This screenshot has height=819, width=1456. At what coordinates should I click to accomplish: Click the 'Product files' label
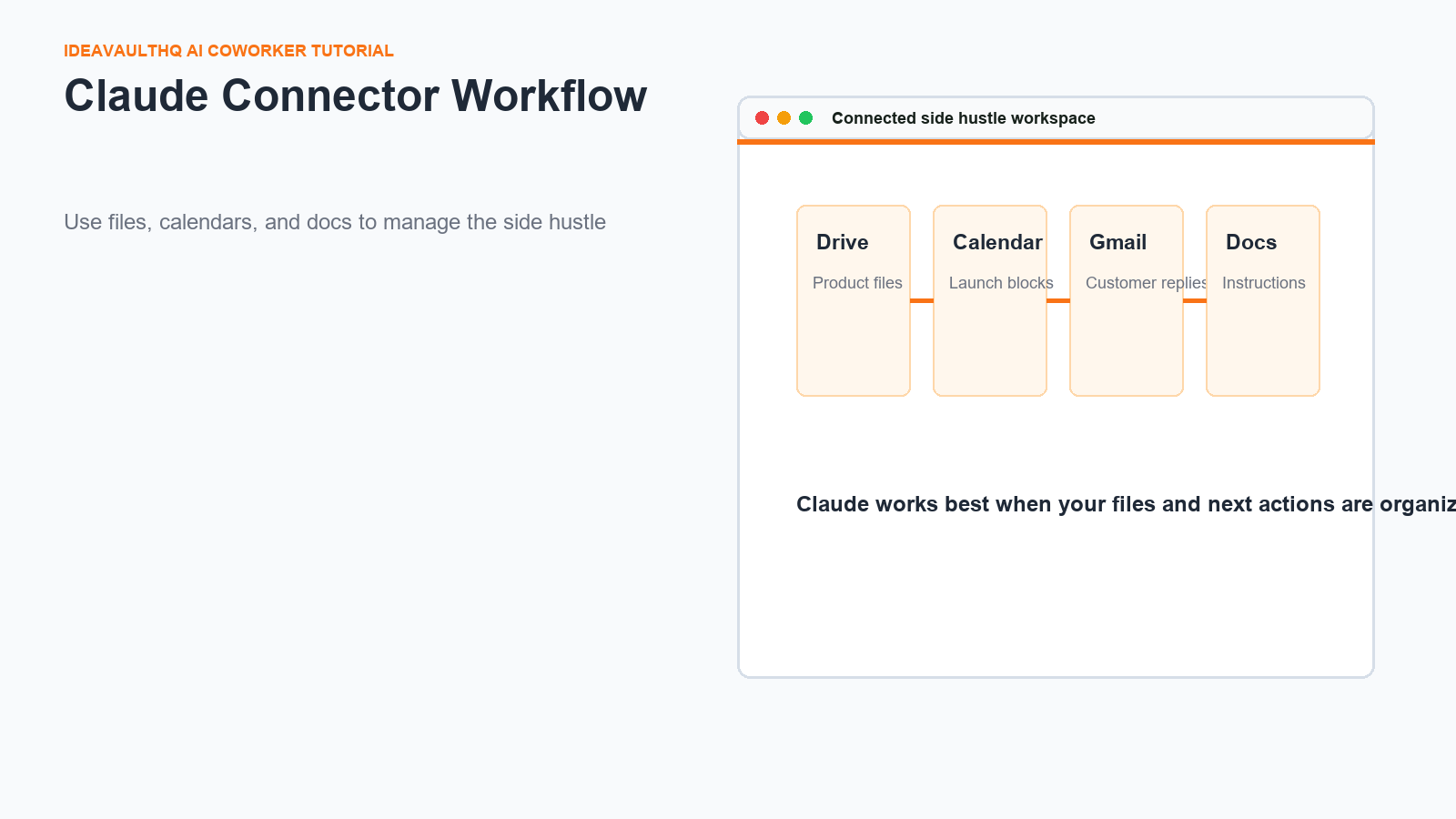pos(857,283)
